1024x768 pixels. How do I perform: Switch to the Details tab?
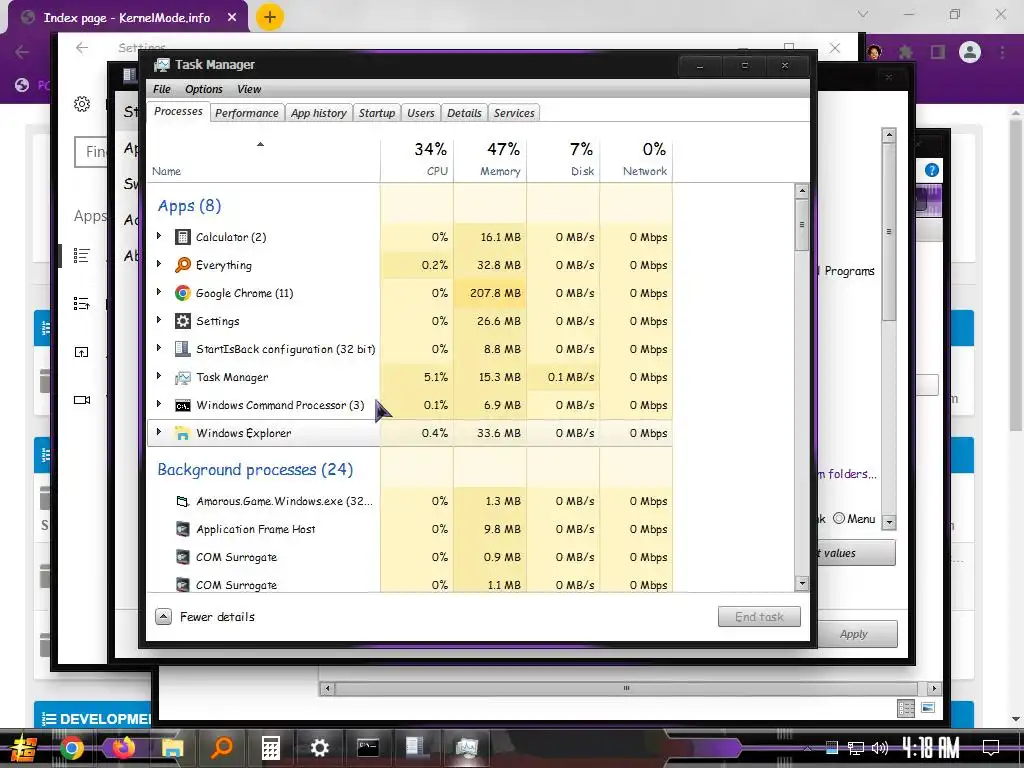[x=464, y=113]
